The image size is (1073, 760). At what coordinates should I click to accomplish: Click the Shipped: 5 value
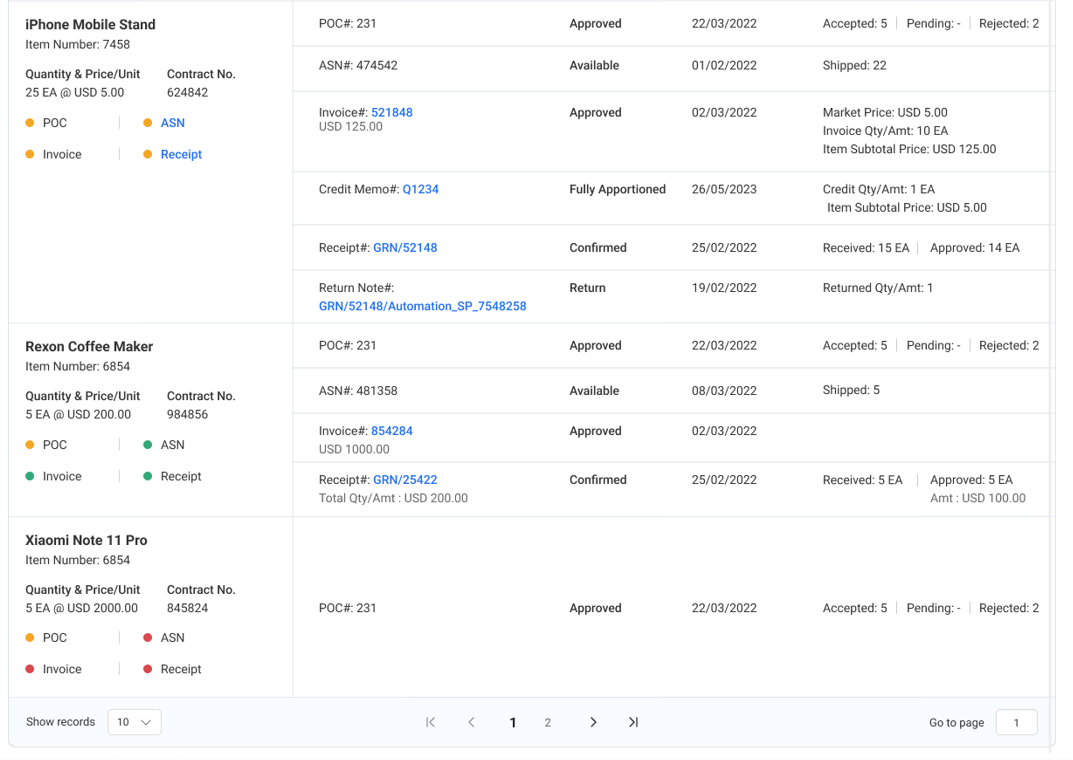tap(851, 391)
